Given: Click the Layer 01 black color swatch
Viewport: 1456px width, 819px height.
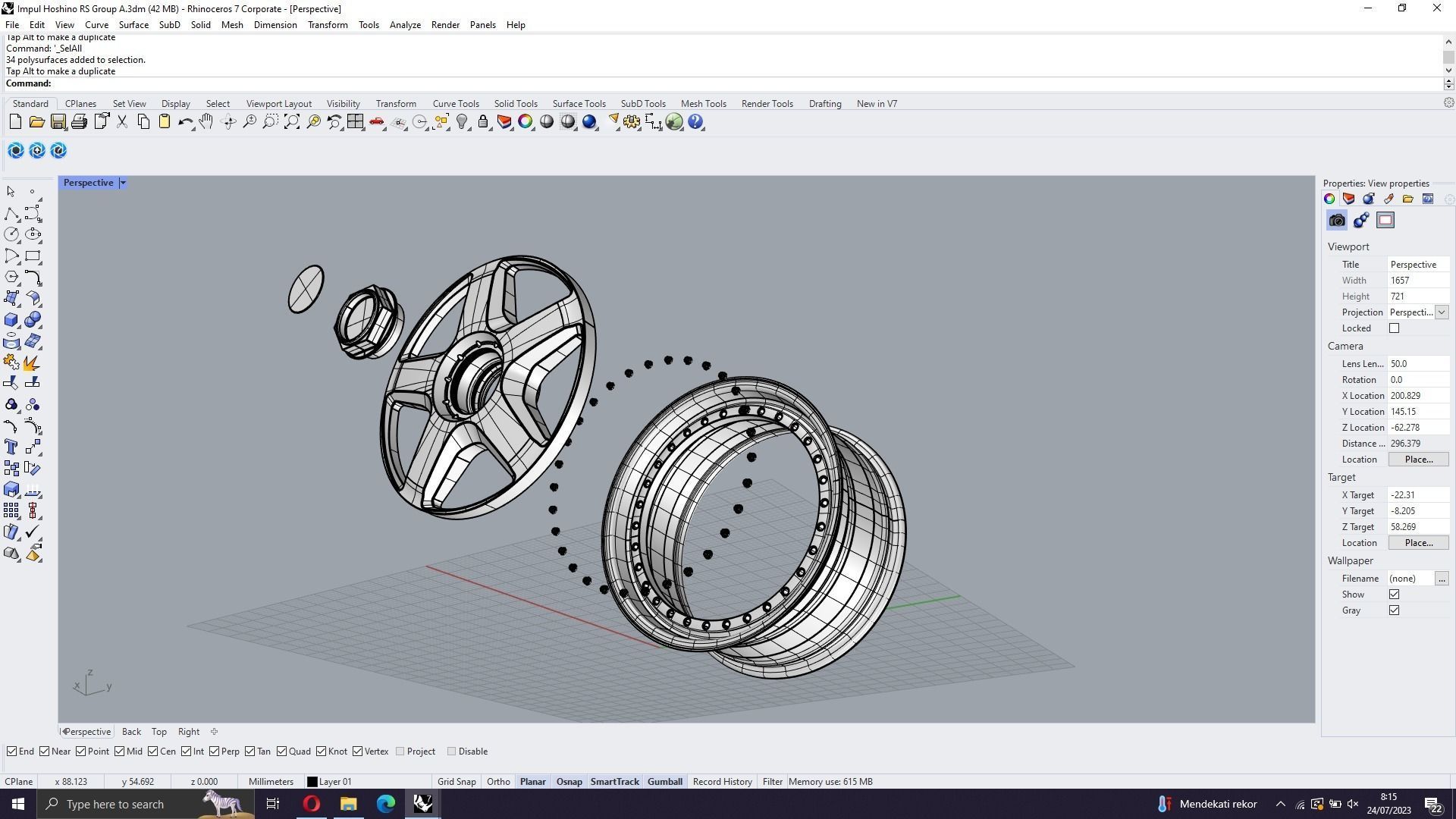Looking at the screenshot, I should [312, 782].
